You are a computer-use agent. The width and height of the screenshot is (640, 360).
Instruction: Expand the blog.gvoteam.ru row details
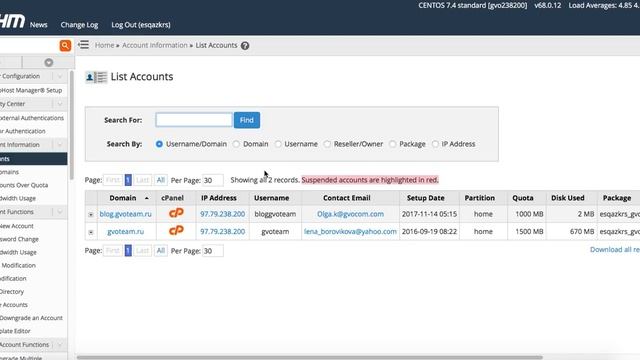tap(91, 214)
